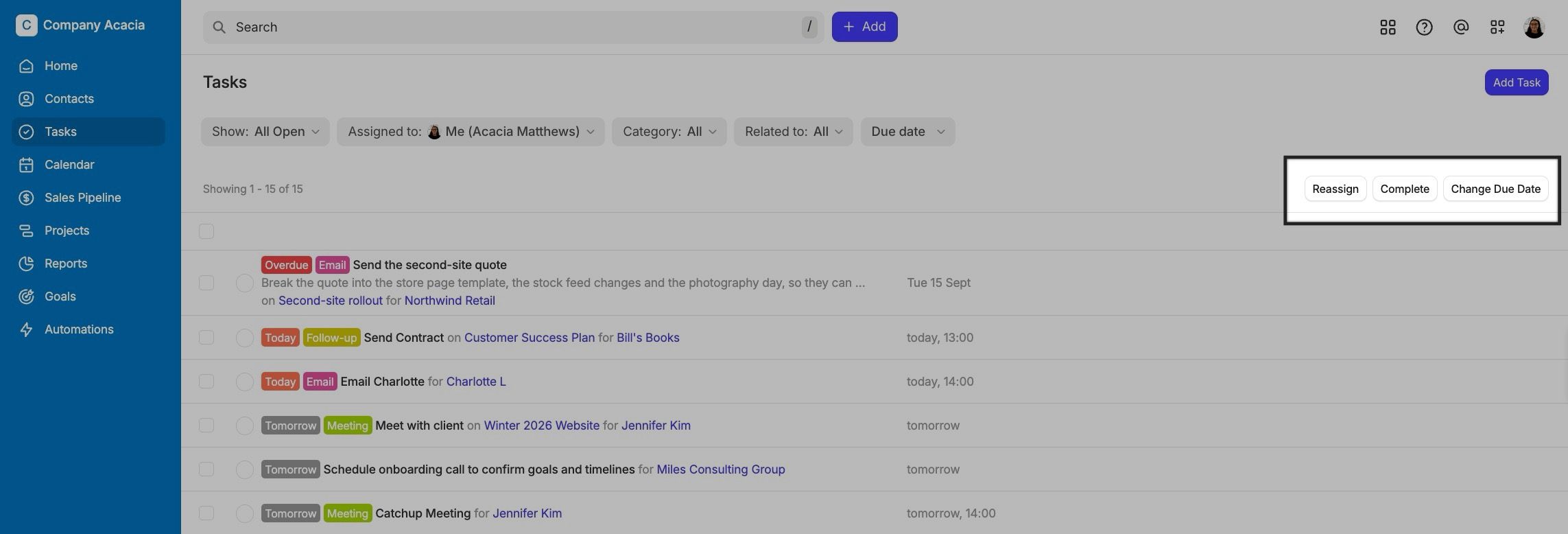The image size is (1568, 534).
Task: Open Goals in the sidebar
Action: tap(88, 297)
